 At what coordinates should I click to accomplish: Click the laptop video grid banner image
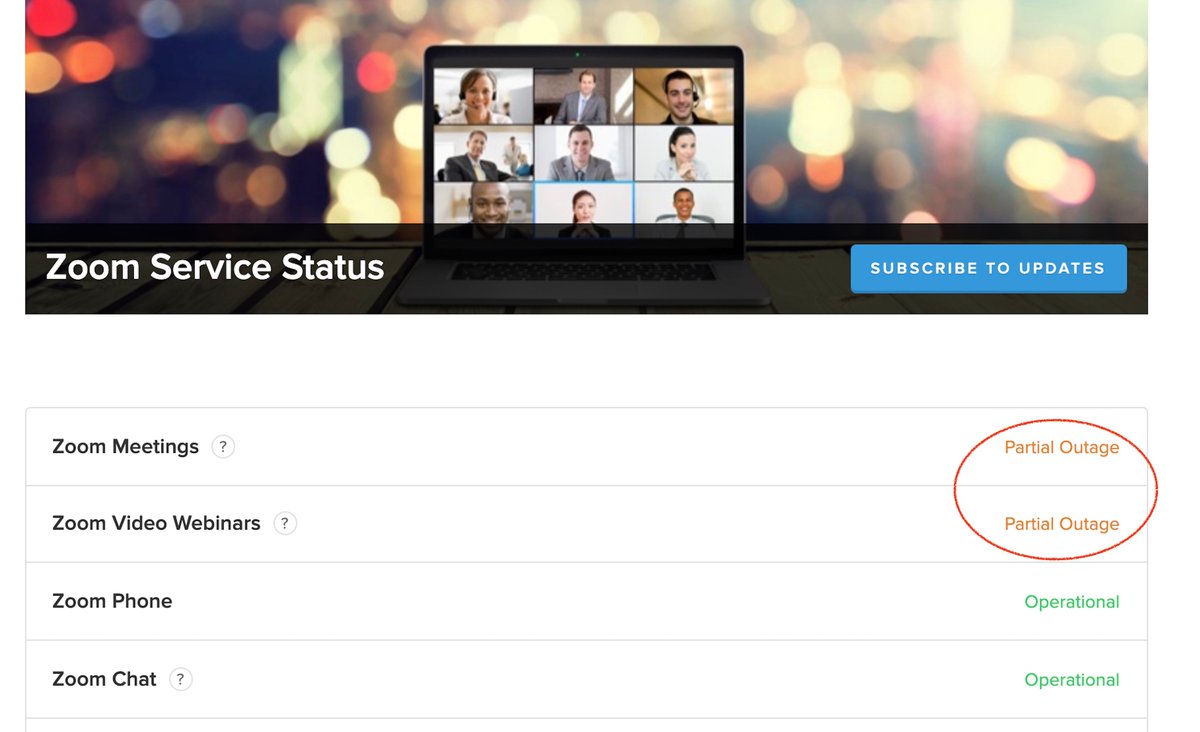click(x=586, y=157)
